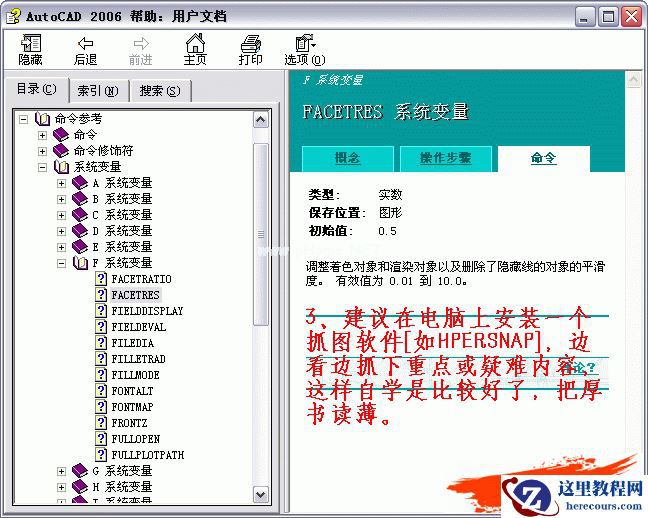Open the FACETRES topic
This screenshot has width=648, height=518.
(x=135, y=295)
